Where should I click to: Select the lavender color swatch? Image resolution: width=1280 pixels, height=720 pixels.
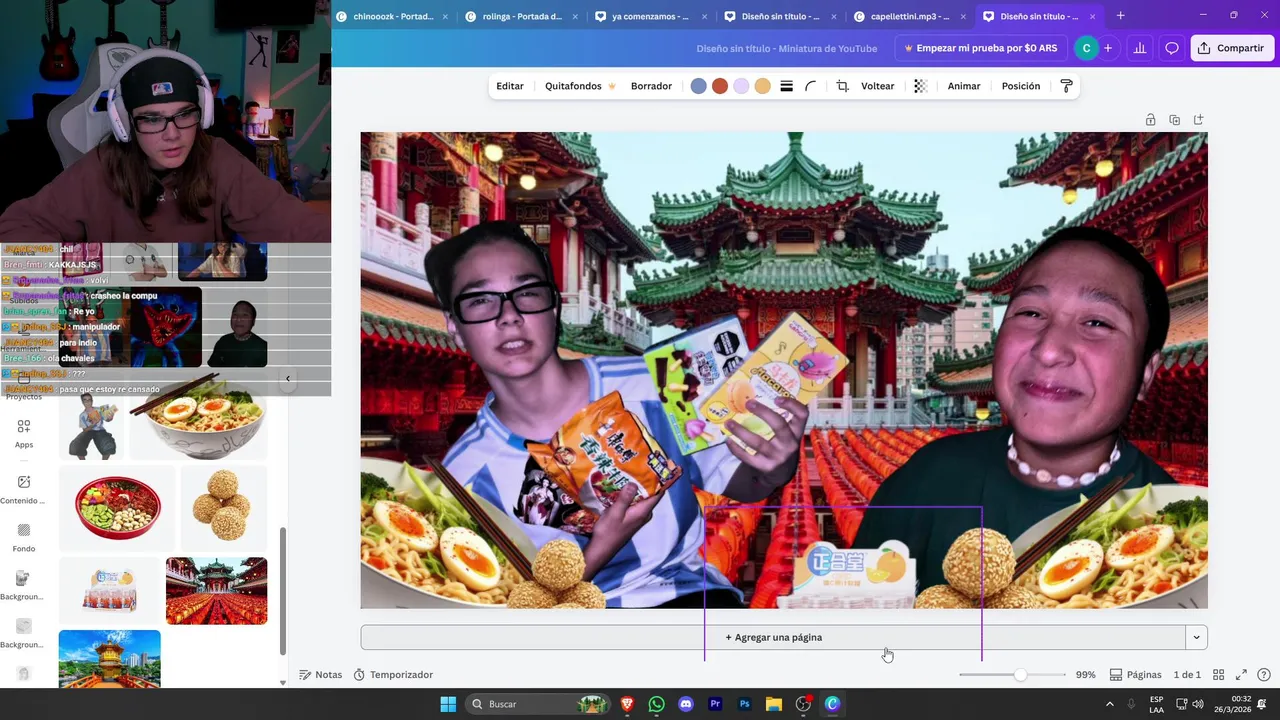741,86
